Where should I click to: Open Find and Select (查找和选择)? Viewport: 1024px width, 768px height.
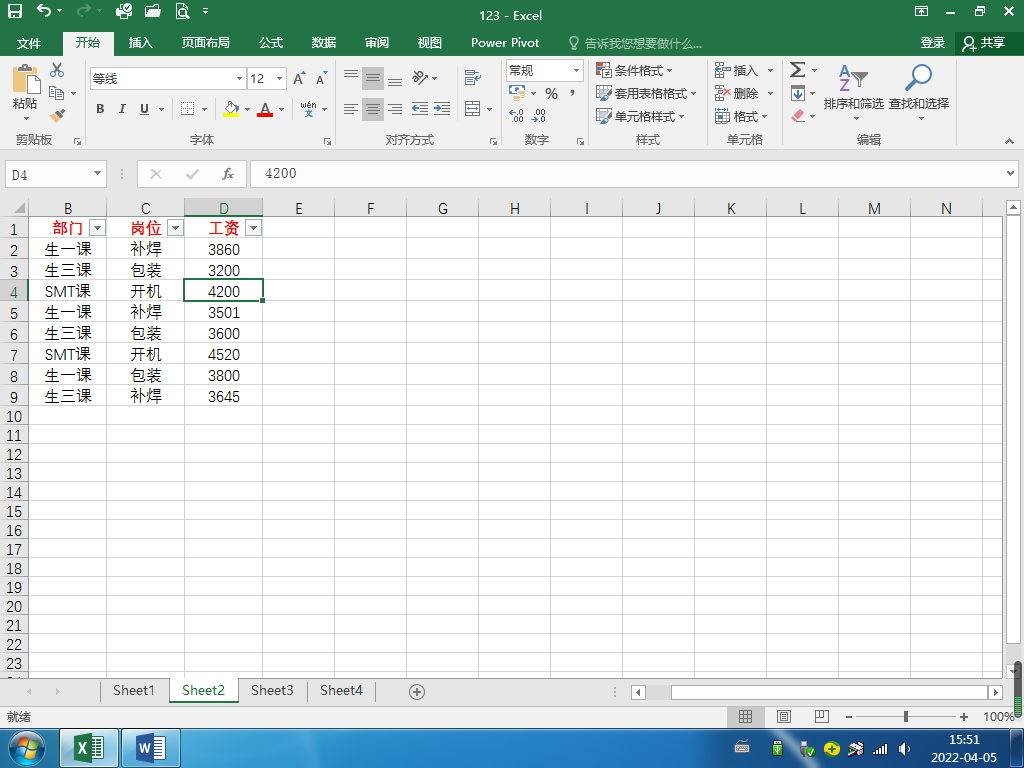(919, 93)
